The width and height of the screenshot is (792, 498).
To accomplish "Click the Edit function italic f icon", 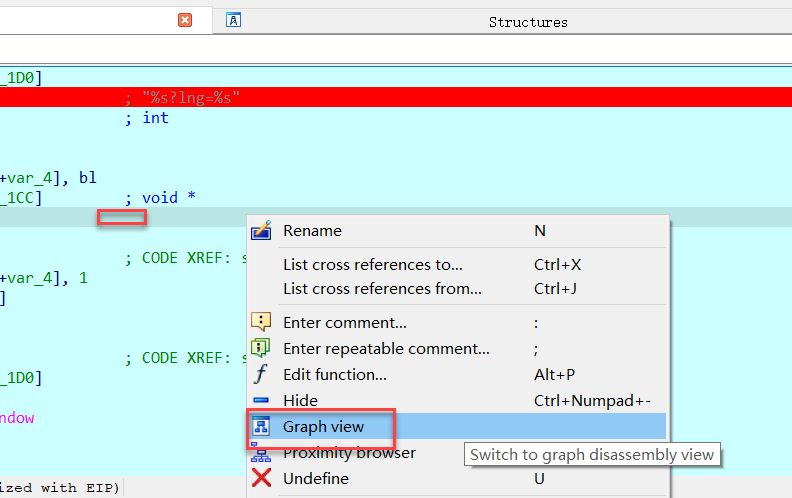I will (261, 375).
